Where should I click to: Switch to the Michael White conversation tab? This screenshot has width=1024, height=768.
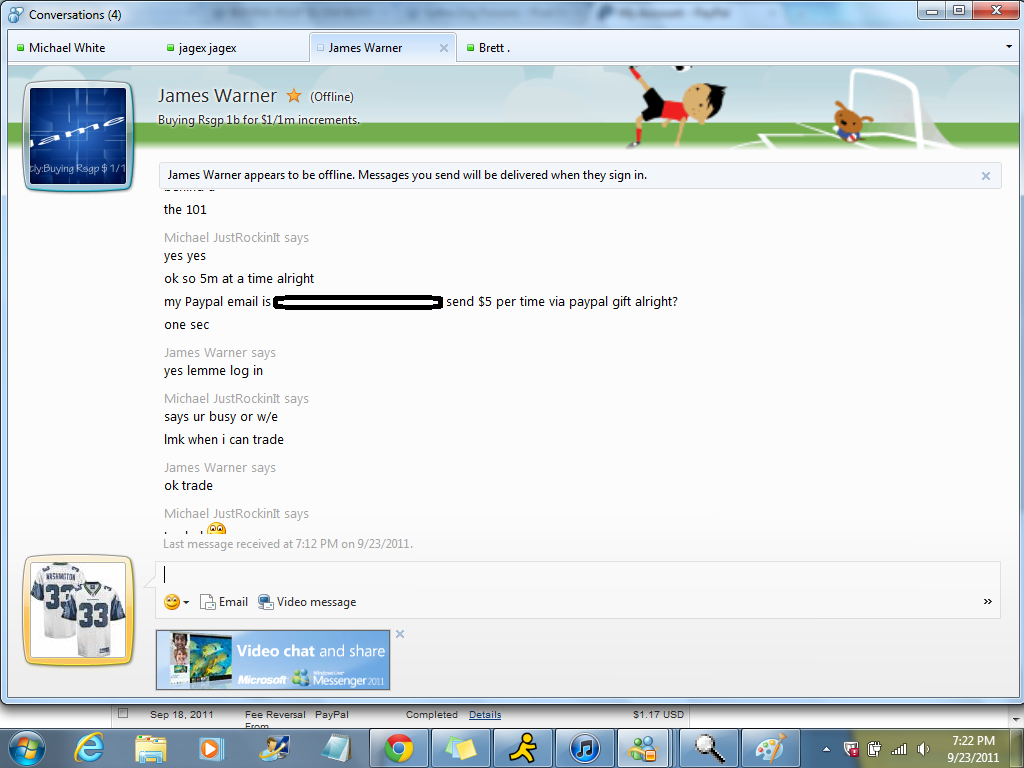pos(67,48)
